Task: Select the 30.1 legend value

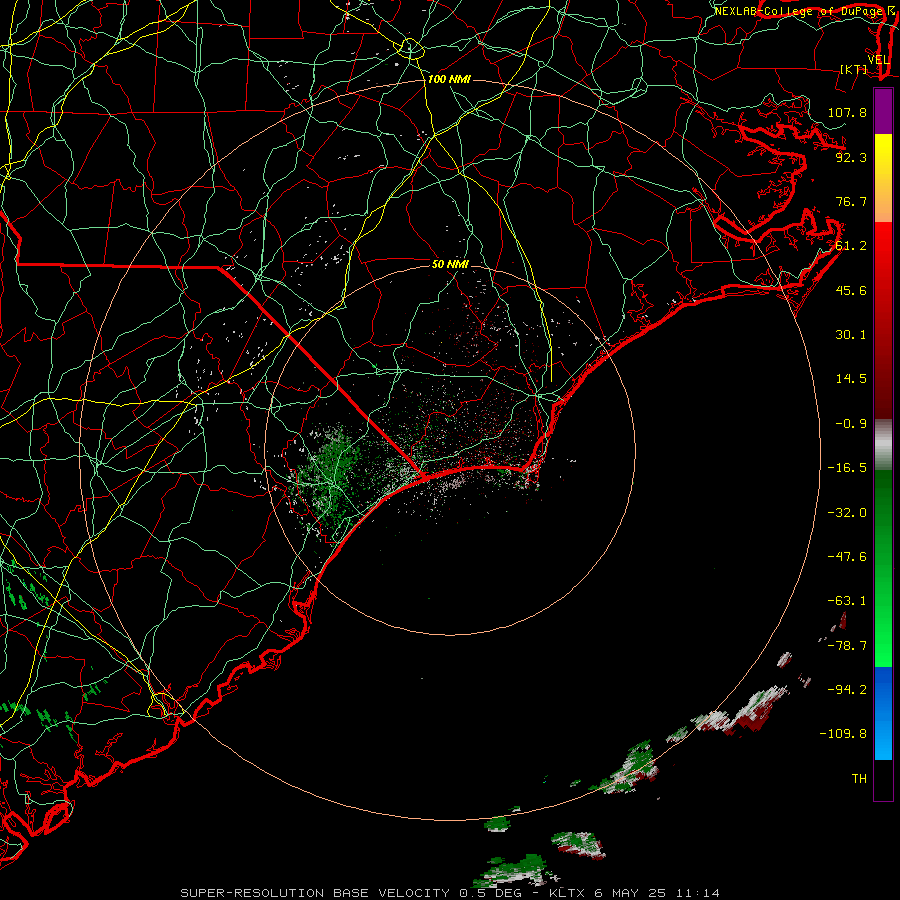Action: point(851,335)
